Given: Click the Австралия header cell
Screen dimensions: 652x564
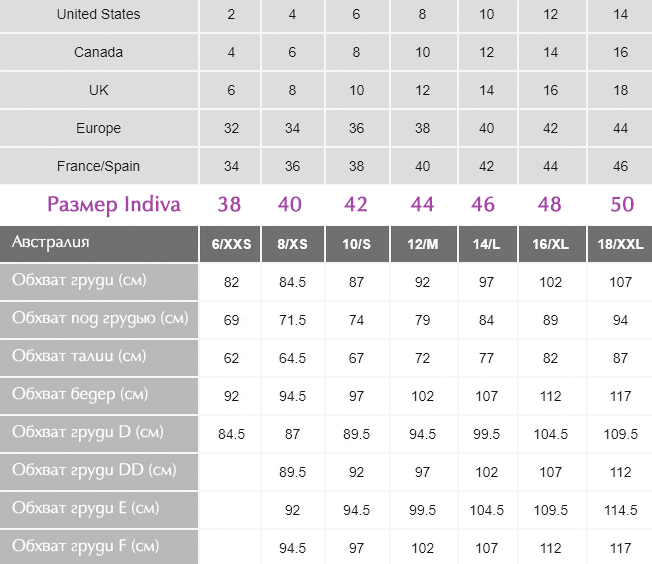Looking at the screenshot, I should coord(99,244).
